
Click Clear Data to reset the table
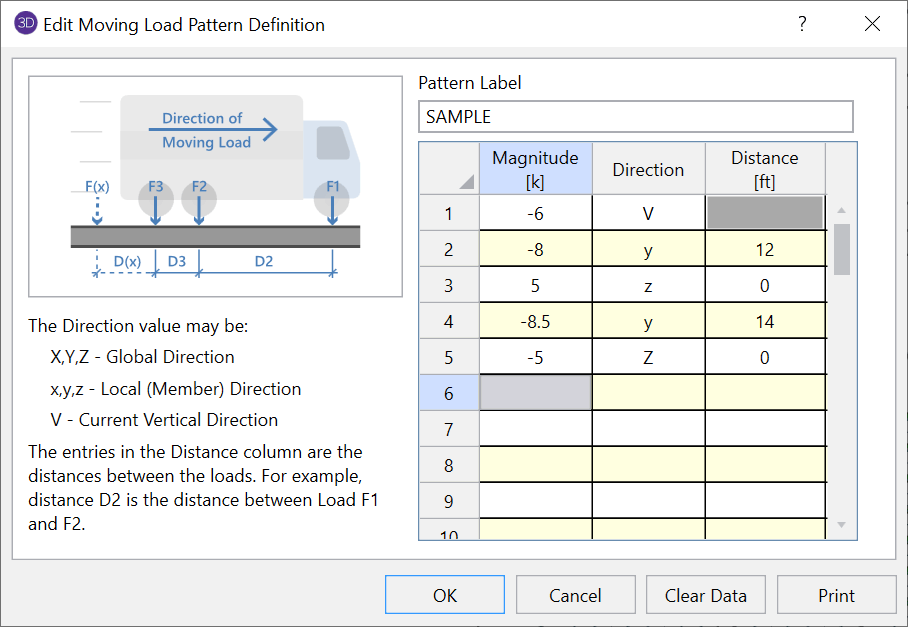click(705, 595)
